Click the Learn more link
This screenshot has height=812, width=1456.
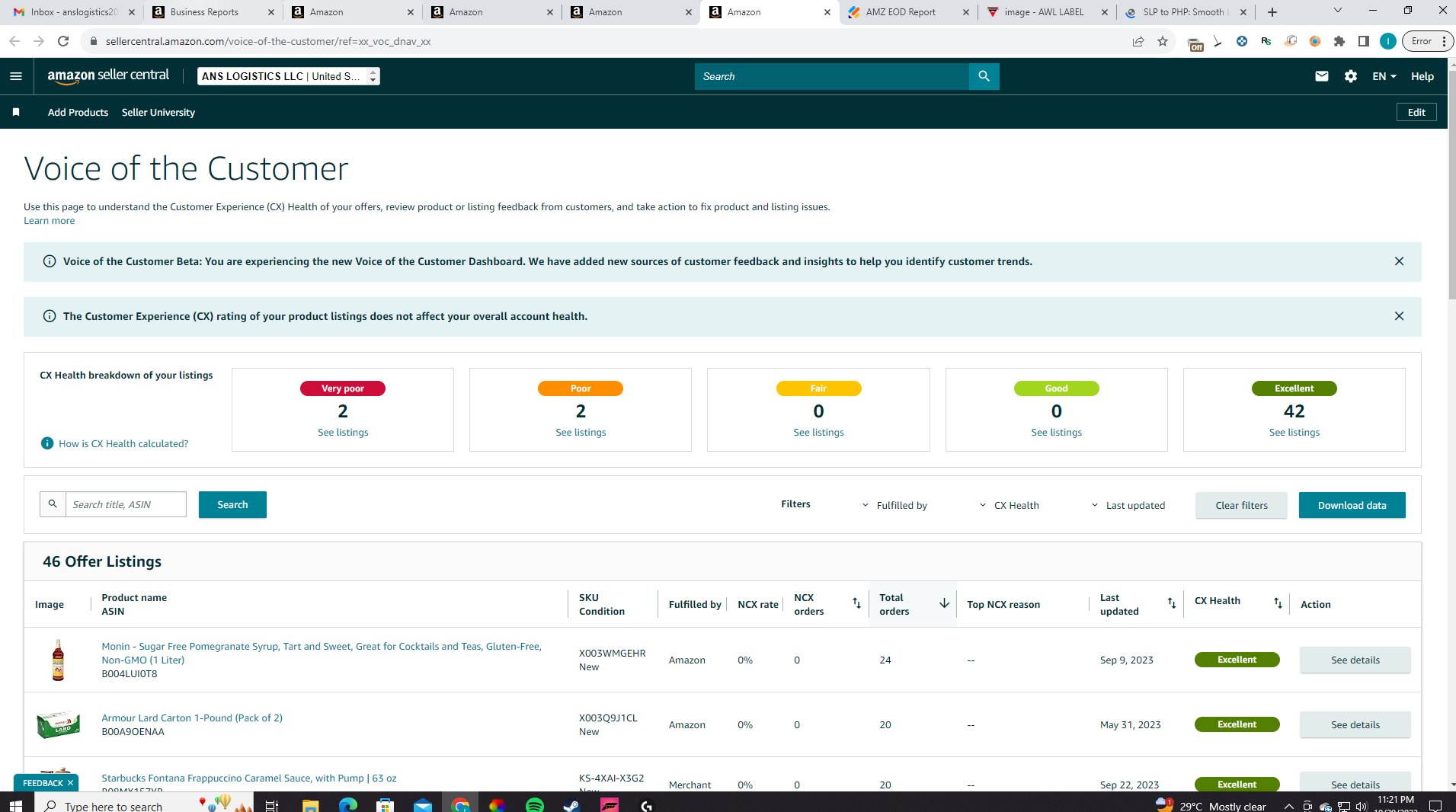[49, 221]
